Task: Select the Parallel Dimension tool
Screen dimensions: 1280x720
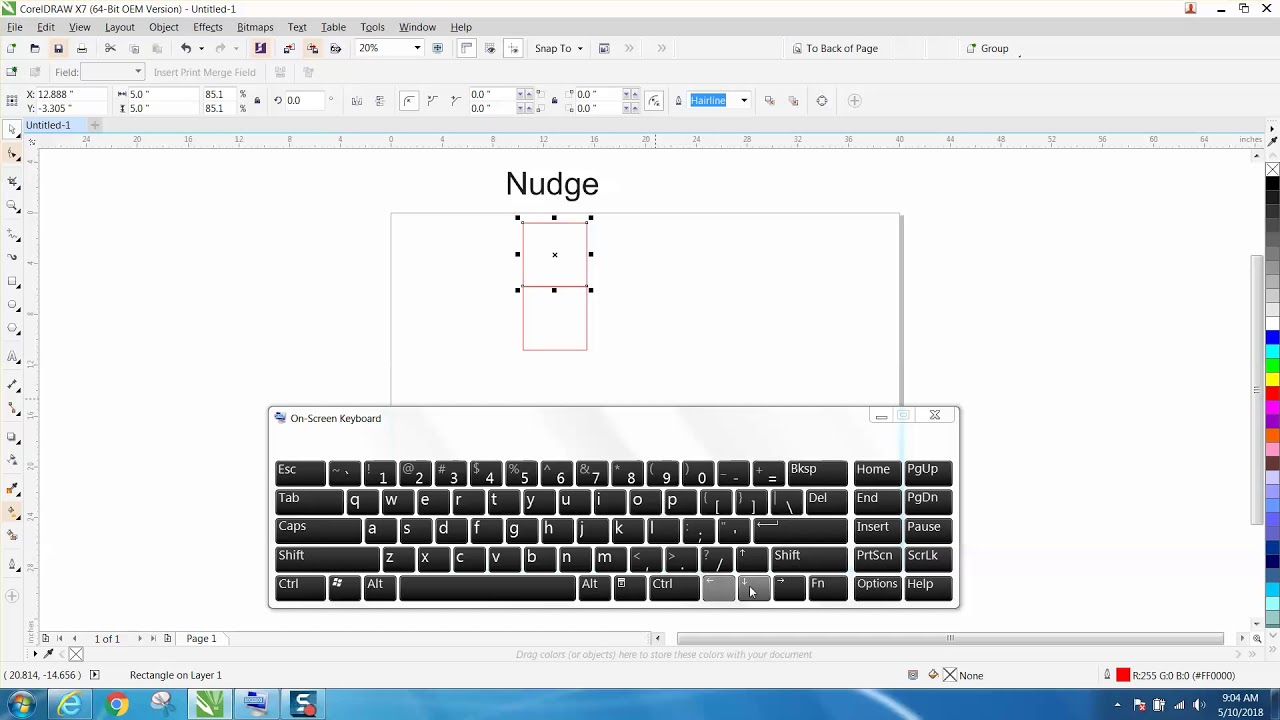Action: click(x=12, y=384)
